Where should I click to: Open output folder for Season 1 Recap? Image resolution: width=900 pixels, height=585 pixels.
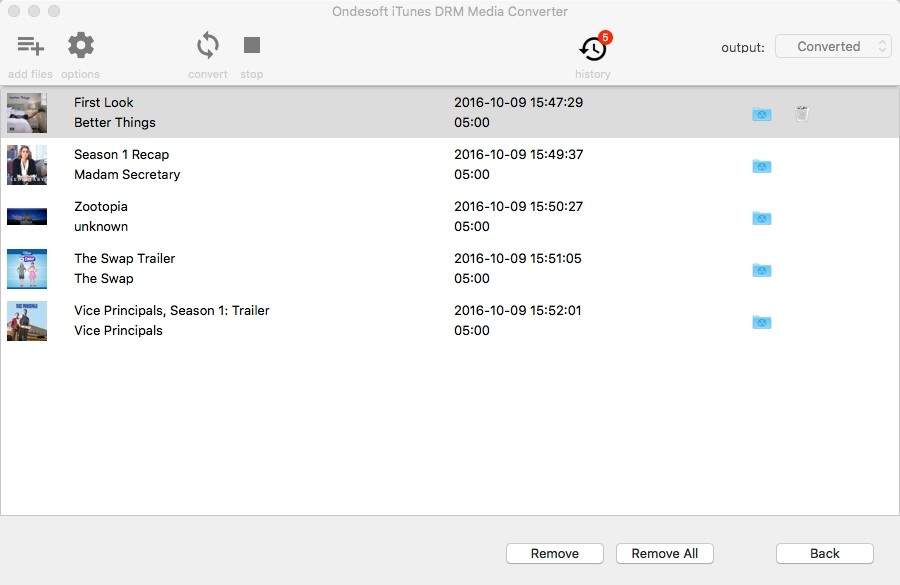762,166
